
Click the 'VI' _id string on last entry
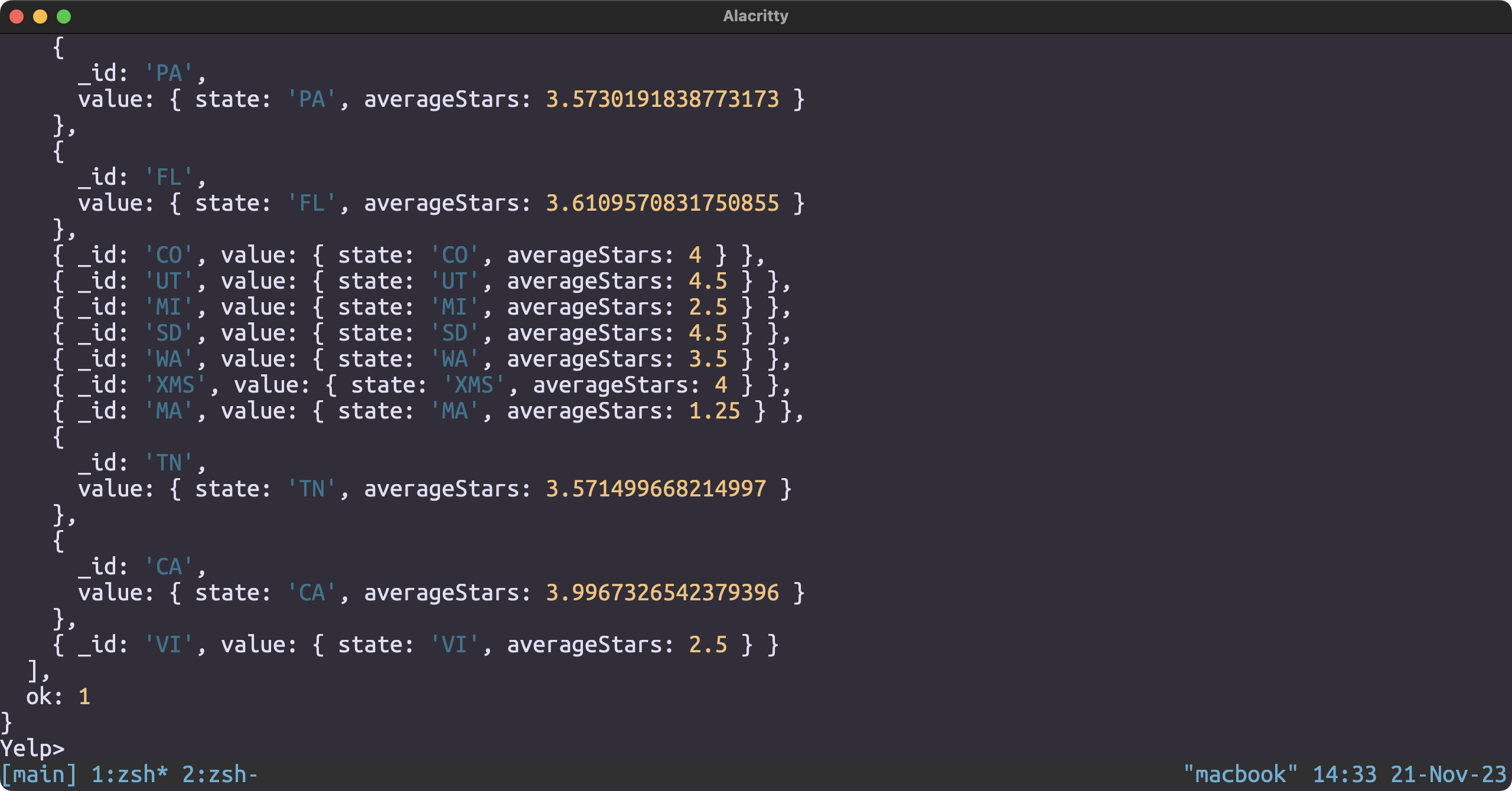[169, 645]
